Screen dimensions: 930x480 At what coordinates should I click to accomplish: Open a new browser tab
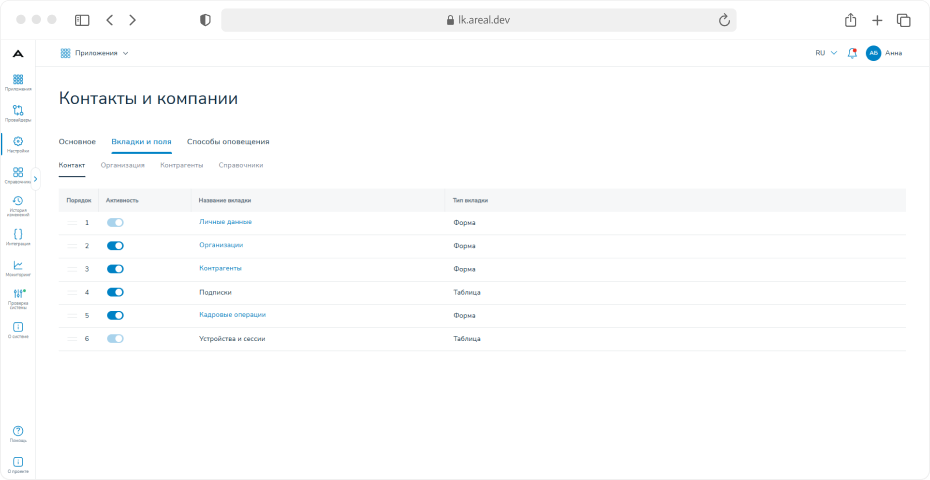[x=877, y=20]
